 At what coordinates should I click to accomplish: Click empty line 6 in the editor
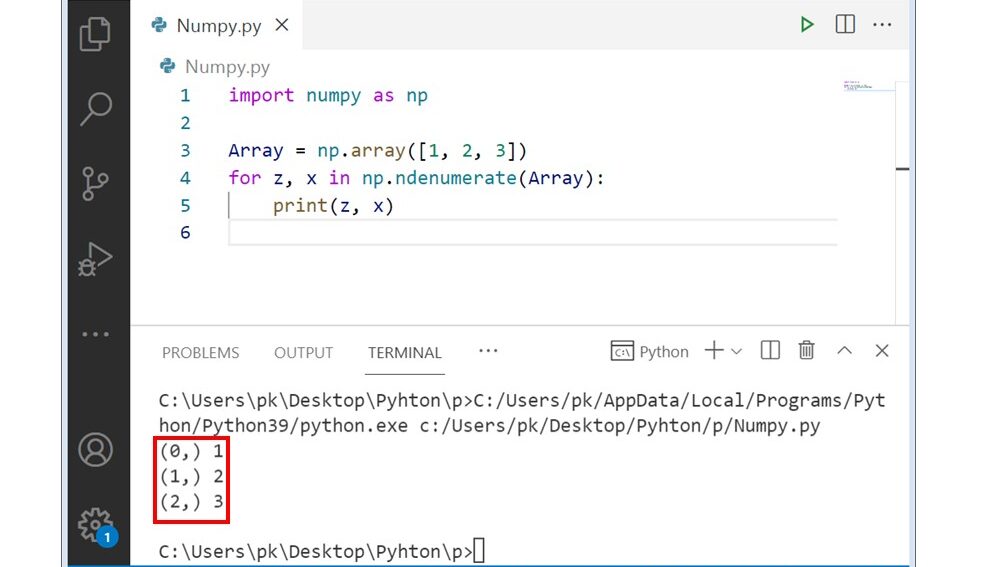pos(532,232)
